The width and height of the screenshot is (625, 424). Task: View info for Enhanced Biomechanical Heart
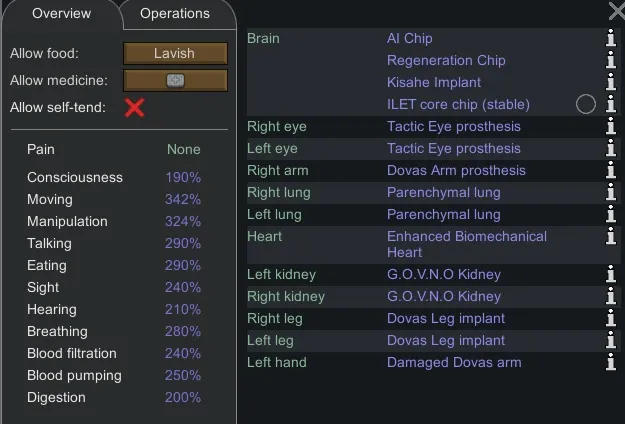(x=611, y=236)
